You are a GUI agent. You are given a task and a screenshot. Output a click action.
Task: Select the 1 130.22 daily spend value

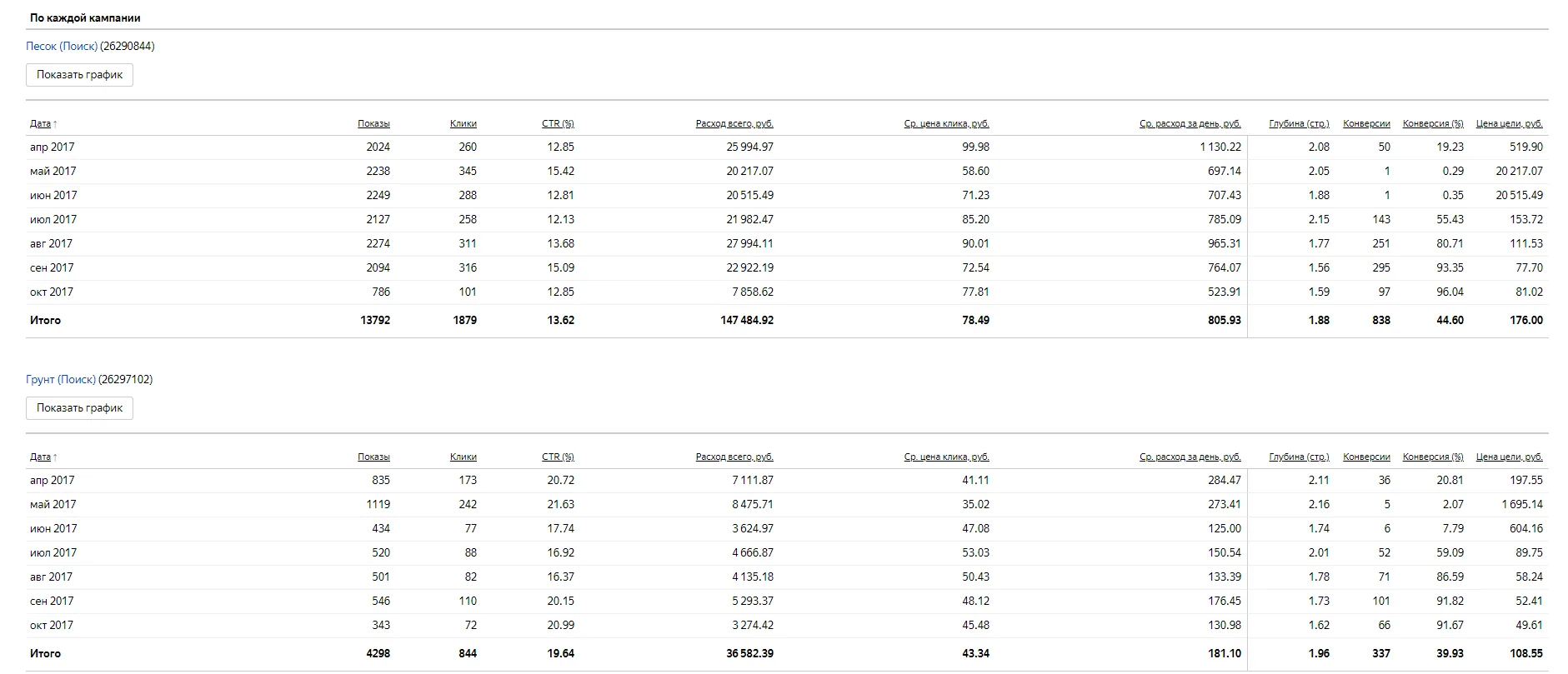coord(1220,147)
